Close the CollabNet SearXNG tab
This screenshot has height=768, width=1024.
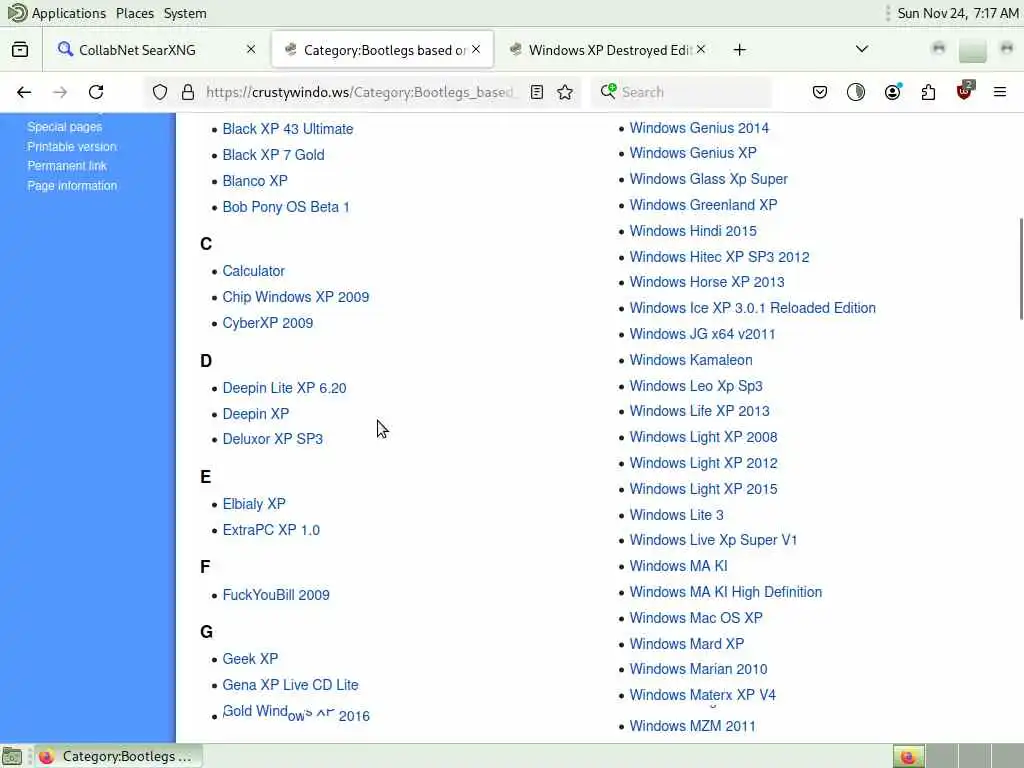[251, 49]
